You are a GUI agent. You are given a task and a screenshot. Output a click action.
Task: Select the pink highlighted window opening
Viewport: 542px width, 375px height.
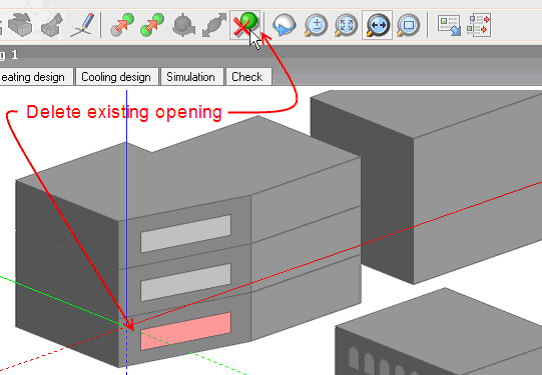186,331
